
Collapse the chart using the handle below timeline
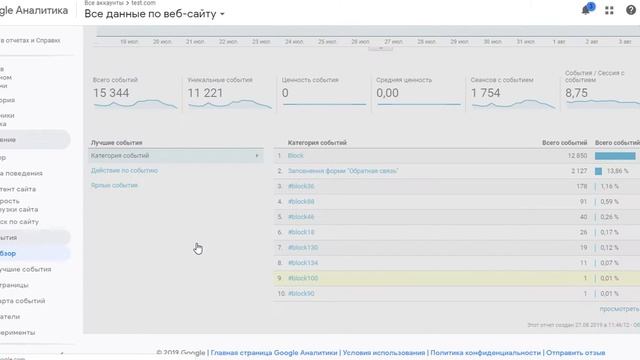click(x=380, y=49)
